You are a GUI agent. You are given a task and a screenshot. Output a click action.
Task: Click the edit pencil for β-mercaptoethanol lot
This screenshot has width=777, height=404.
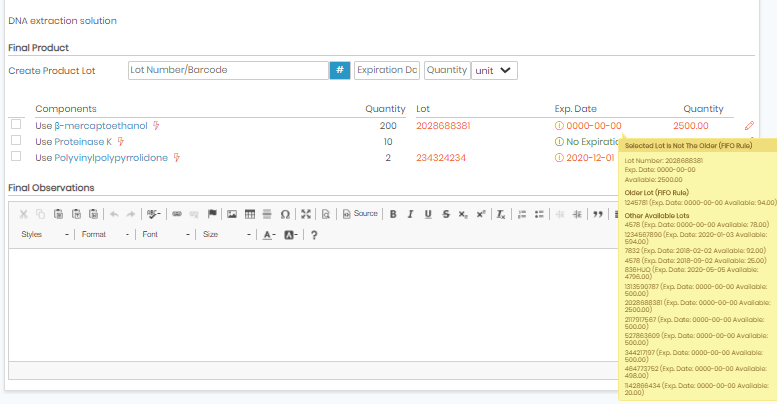point(749,126)
